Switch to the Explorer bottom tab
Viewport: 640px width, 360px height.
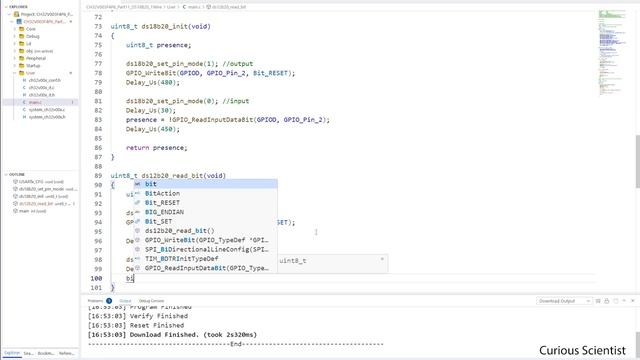(12, 353)
